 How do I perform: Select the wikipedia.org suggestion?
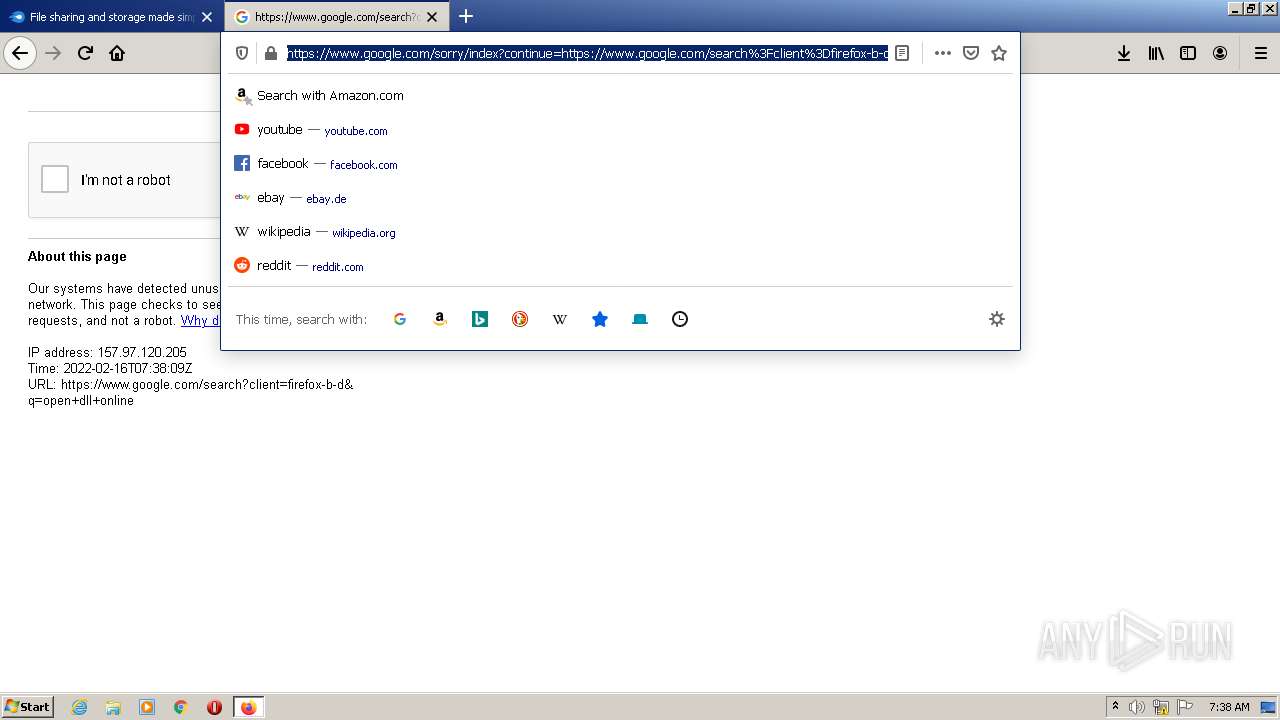click(620, 232)
